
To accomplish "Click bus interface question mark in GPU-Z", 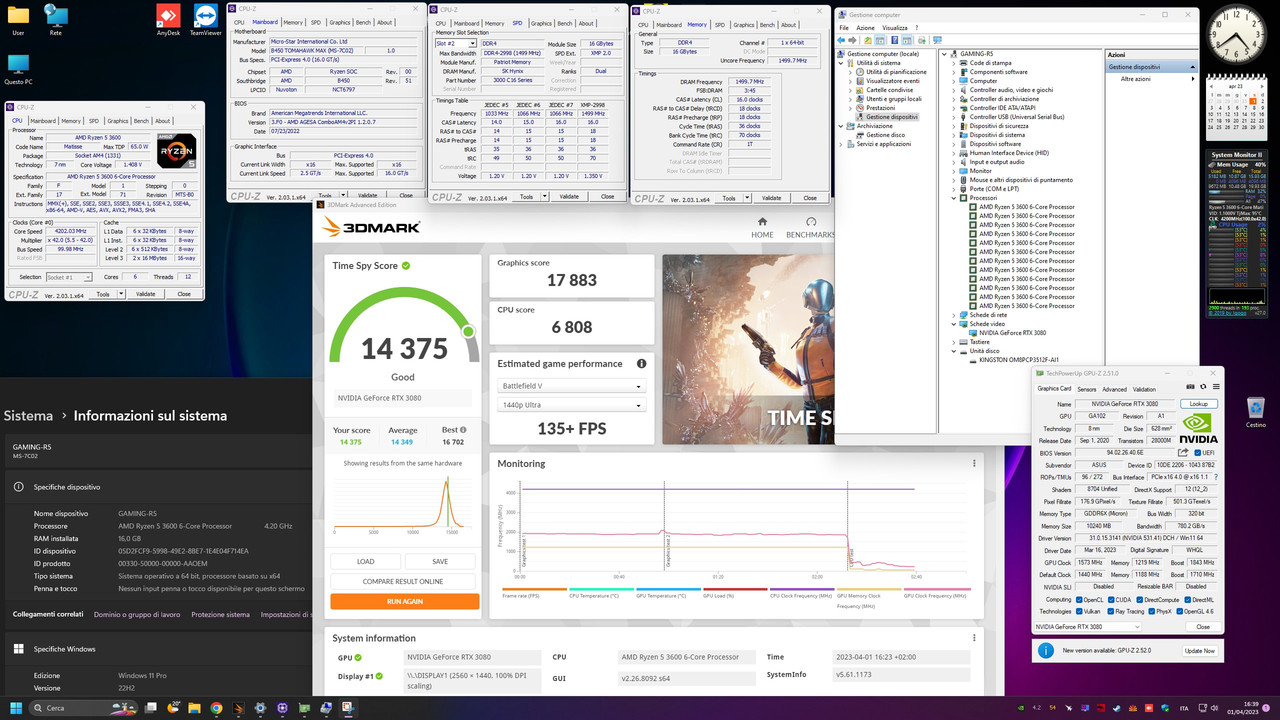I will (1216, 477).
